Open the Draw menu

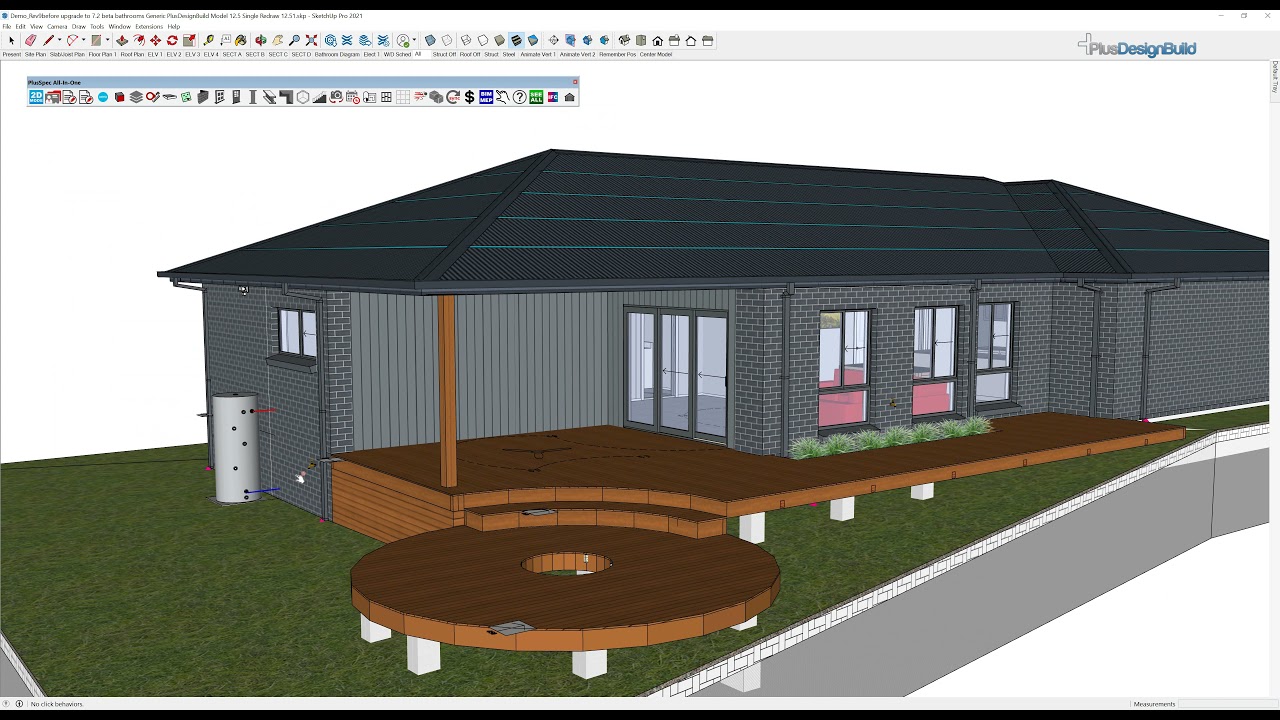point(78,27)
